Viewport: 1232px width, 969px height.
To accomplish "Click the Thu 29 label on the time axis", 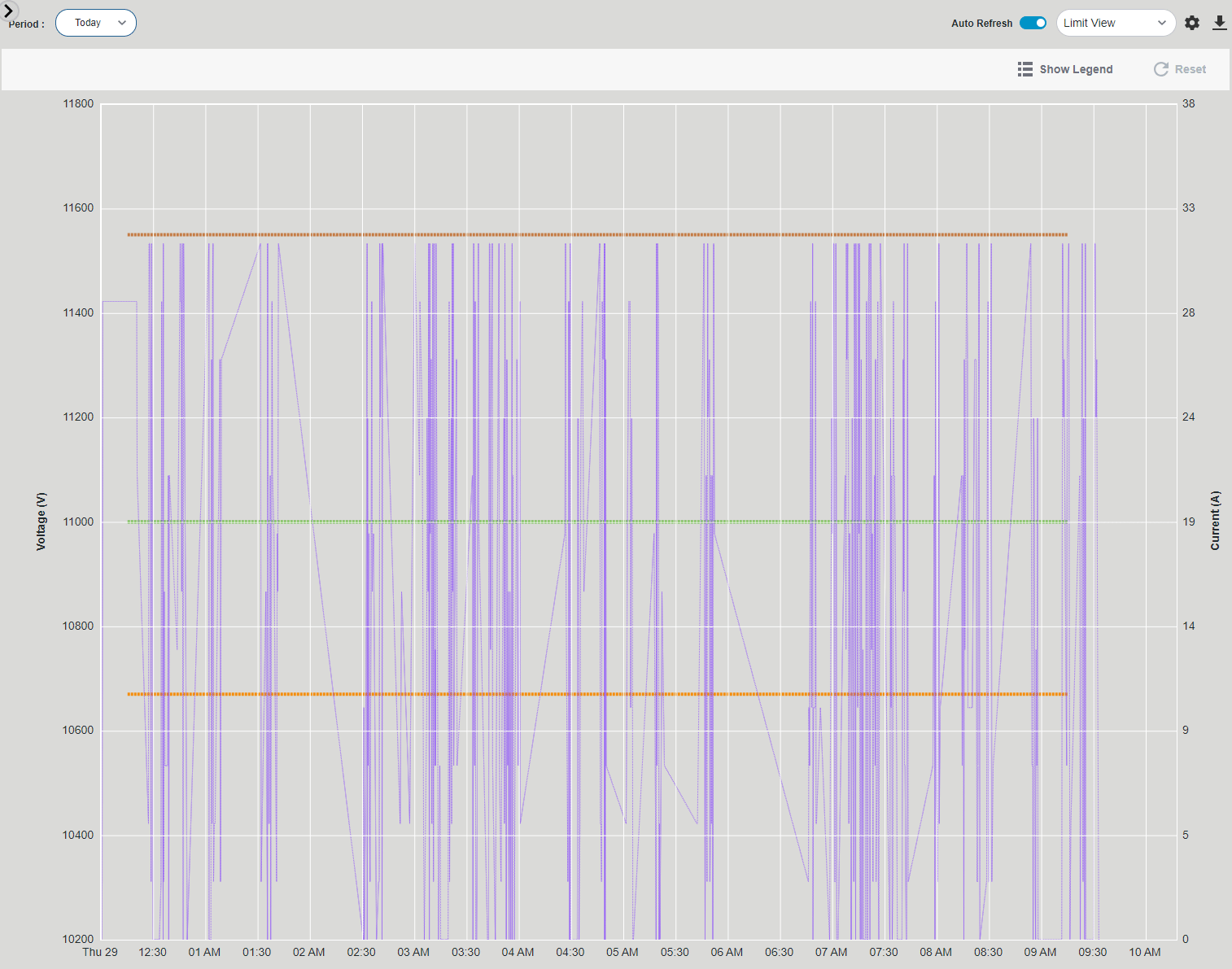I will (x=99, y=952).
